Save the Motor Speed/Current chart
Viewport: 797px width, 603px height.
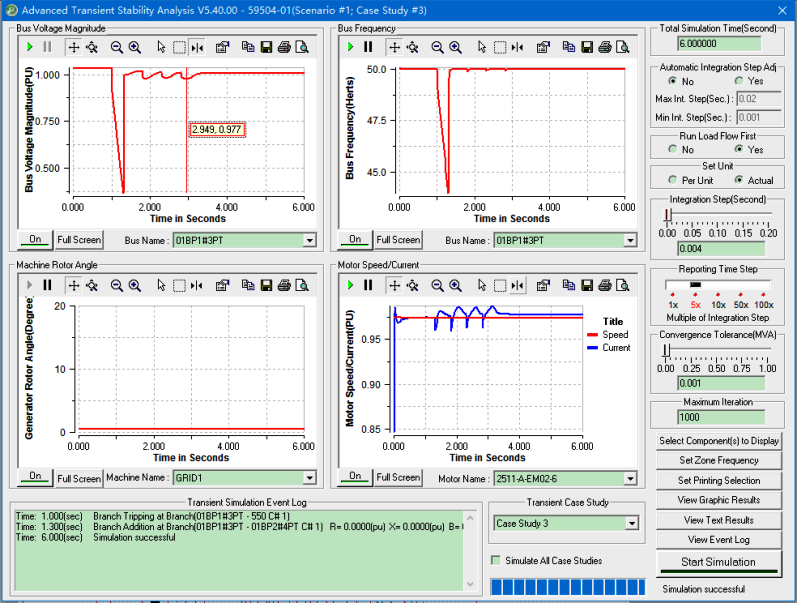tap(587, 285)
